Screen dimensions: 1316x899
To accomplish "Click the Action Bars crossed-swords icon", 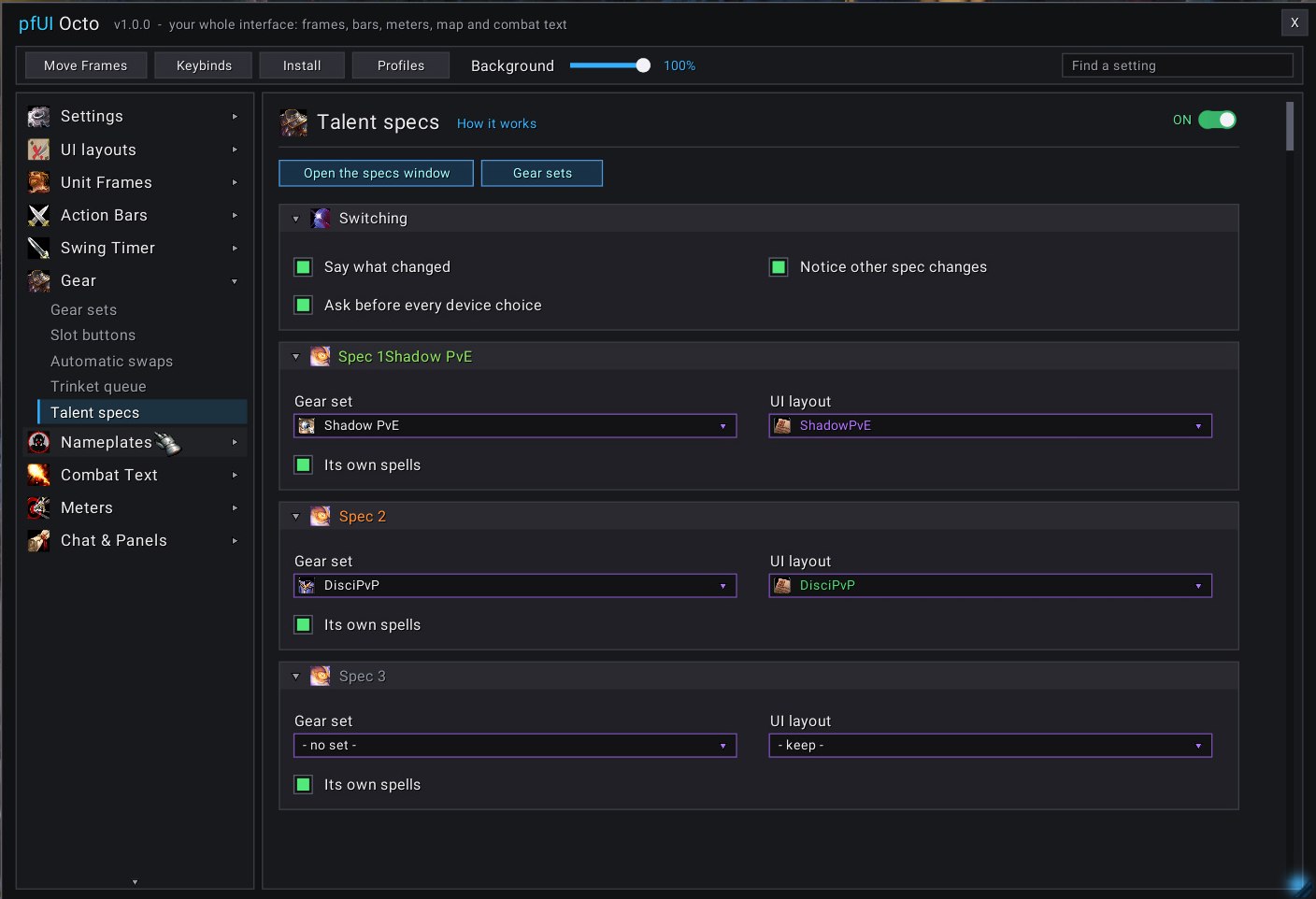I will pos(38,215).
